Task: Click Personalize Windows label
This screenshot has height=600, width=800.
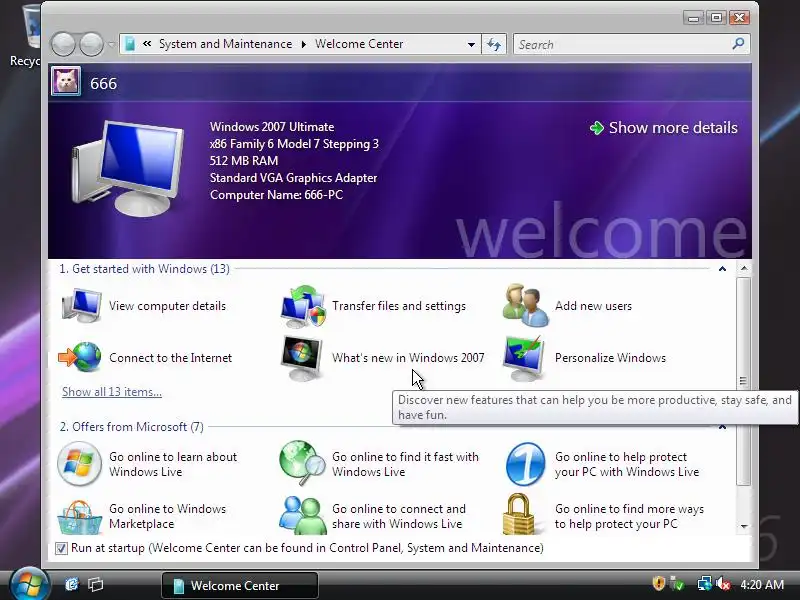Action: tap(610, 358)
